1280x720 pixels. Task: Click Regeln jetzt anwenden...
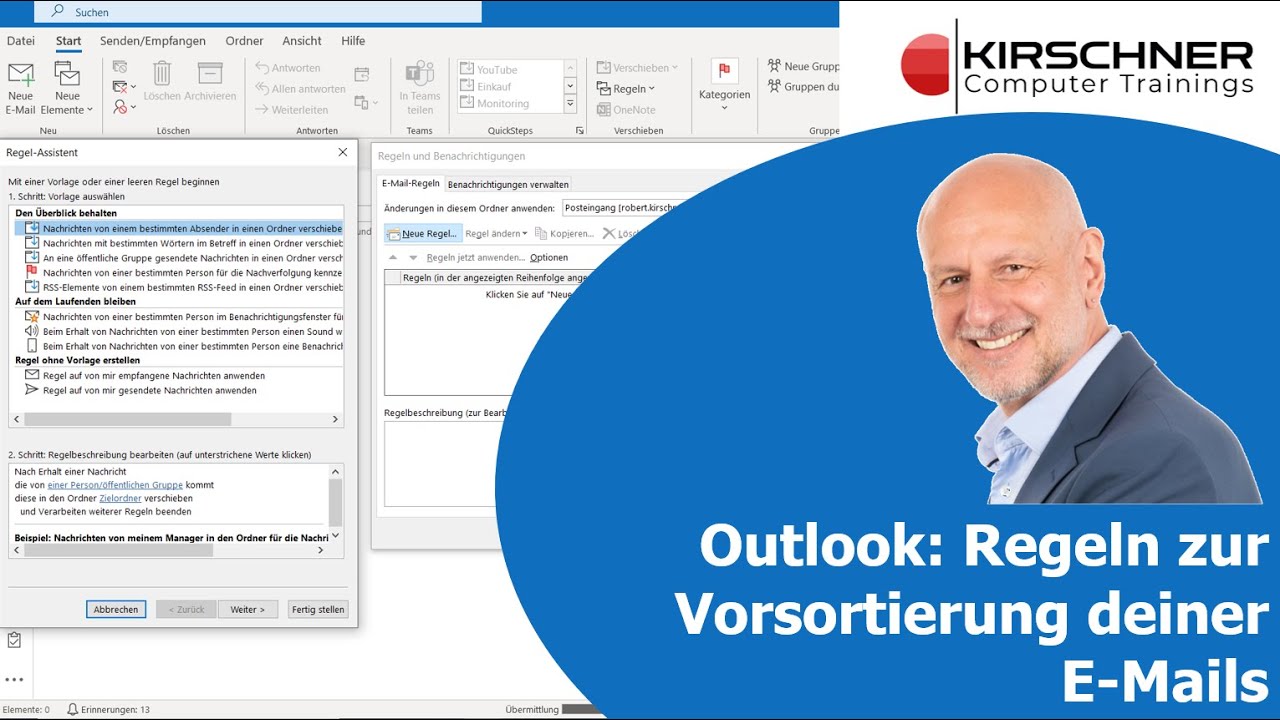(x=475, y=257)
